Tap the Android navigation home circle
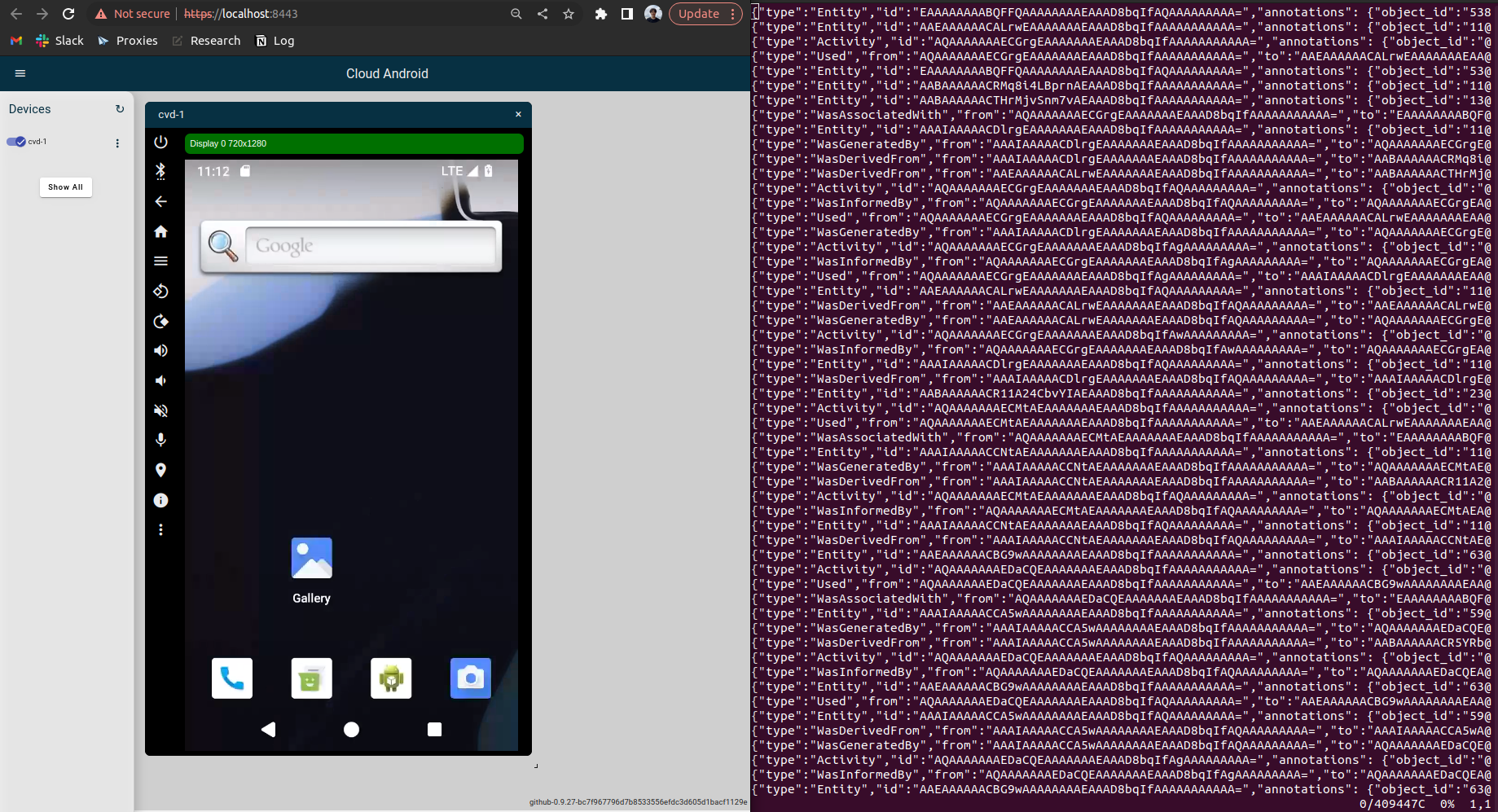 click(x=351, y=729)
